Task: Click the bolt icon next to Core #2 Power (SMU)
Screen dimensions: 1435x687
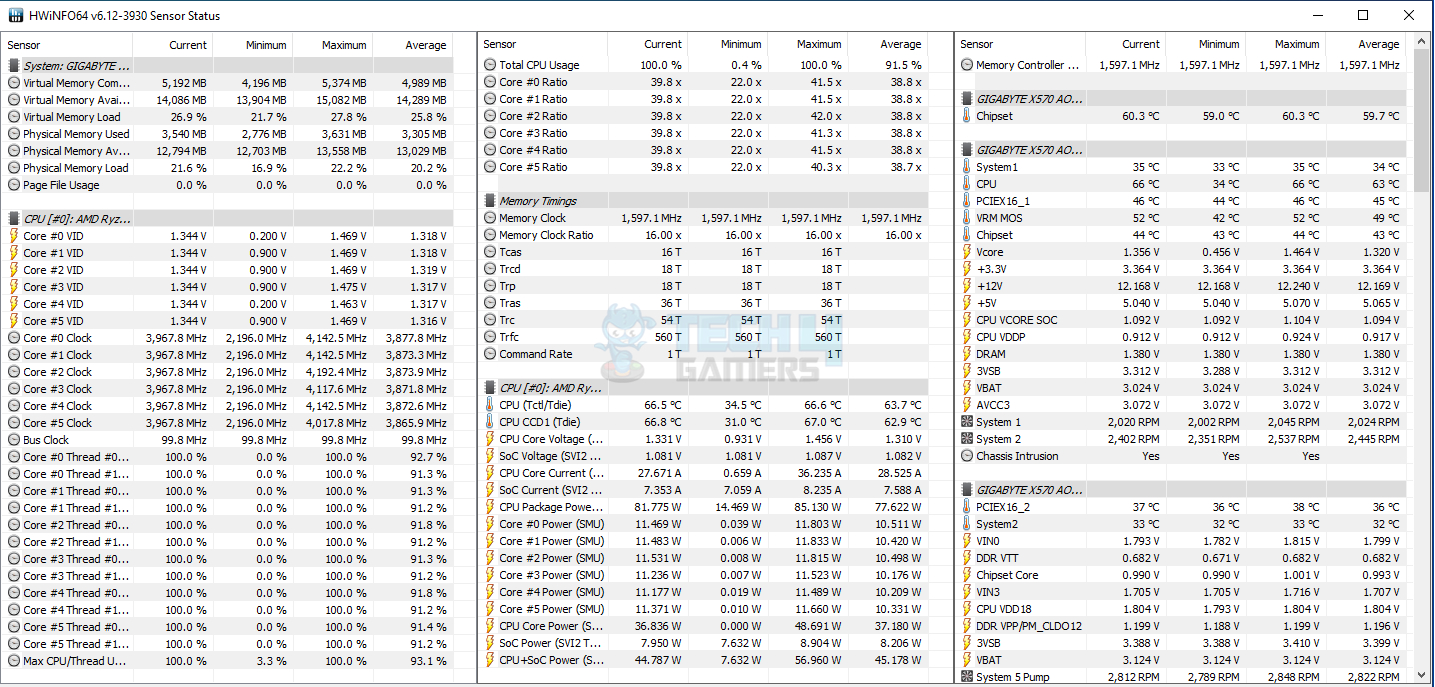Action: tap(490, 558)
